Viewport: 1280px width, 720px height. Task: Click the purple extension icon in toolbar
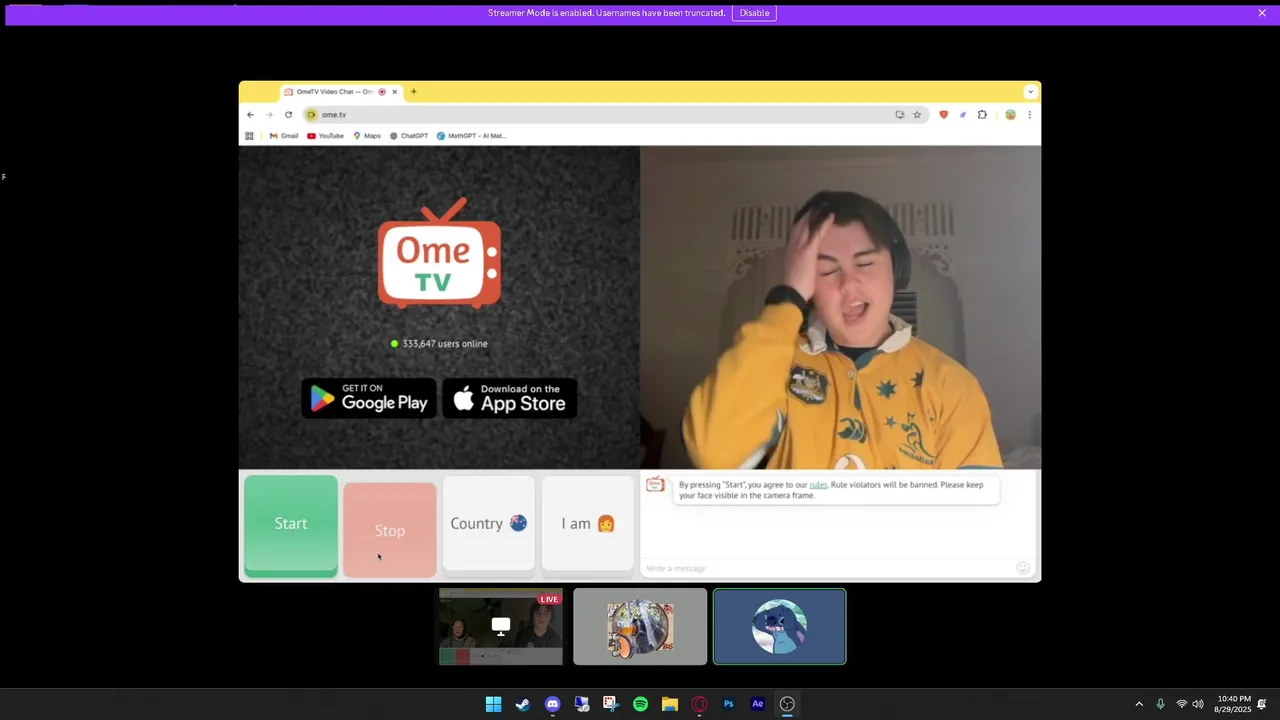[x=963, y=115]
